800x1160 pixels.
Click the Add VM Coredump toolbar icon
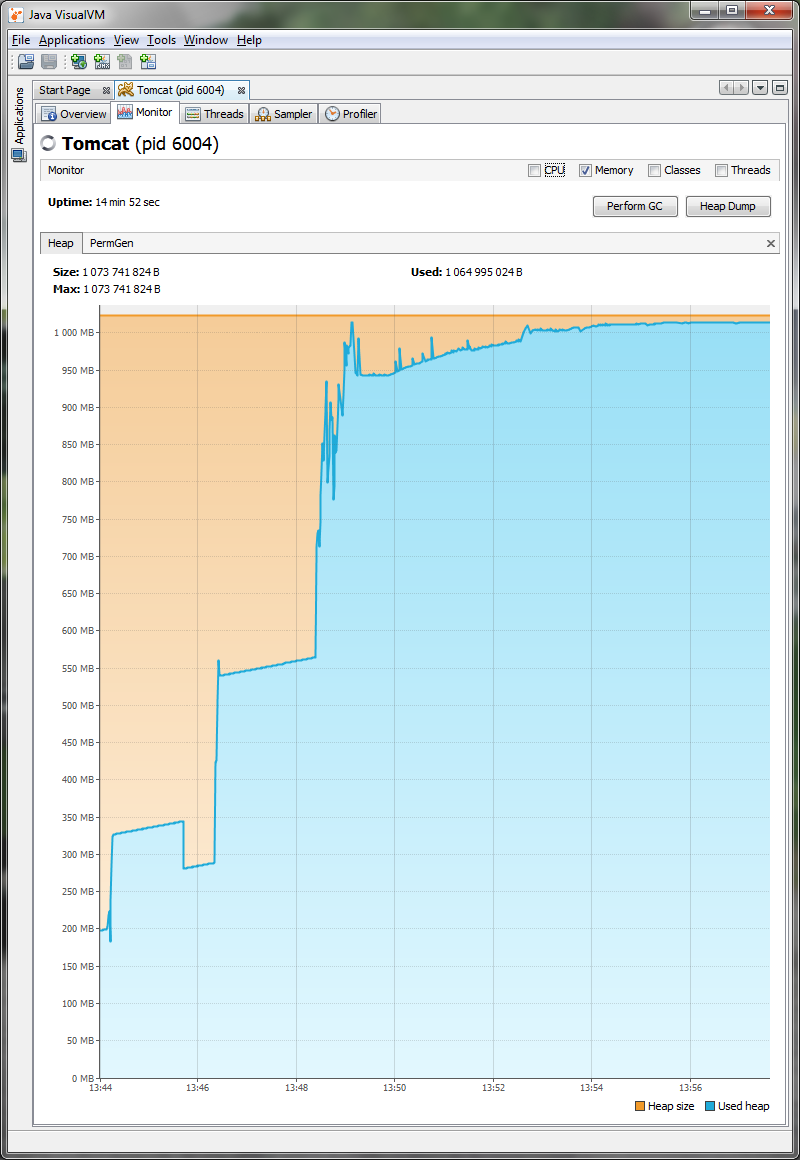coord(125,62)
